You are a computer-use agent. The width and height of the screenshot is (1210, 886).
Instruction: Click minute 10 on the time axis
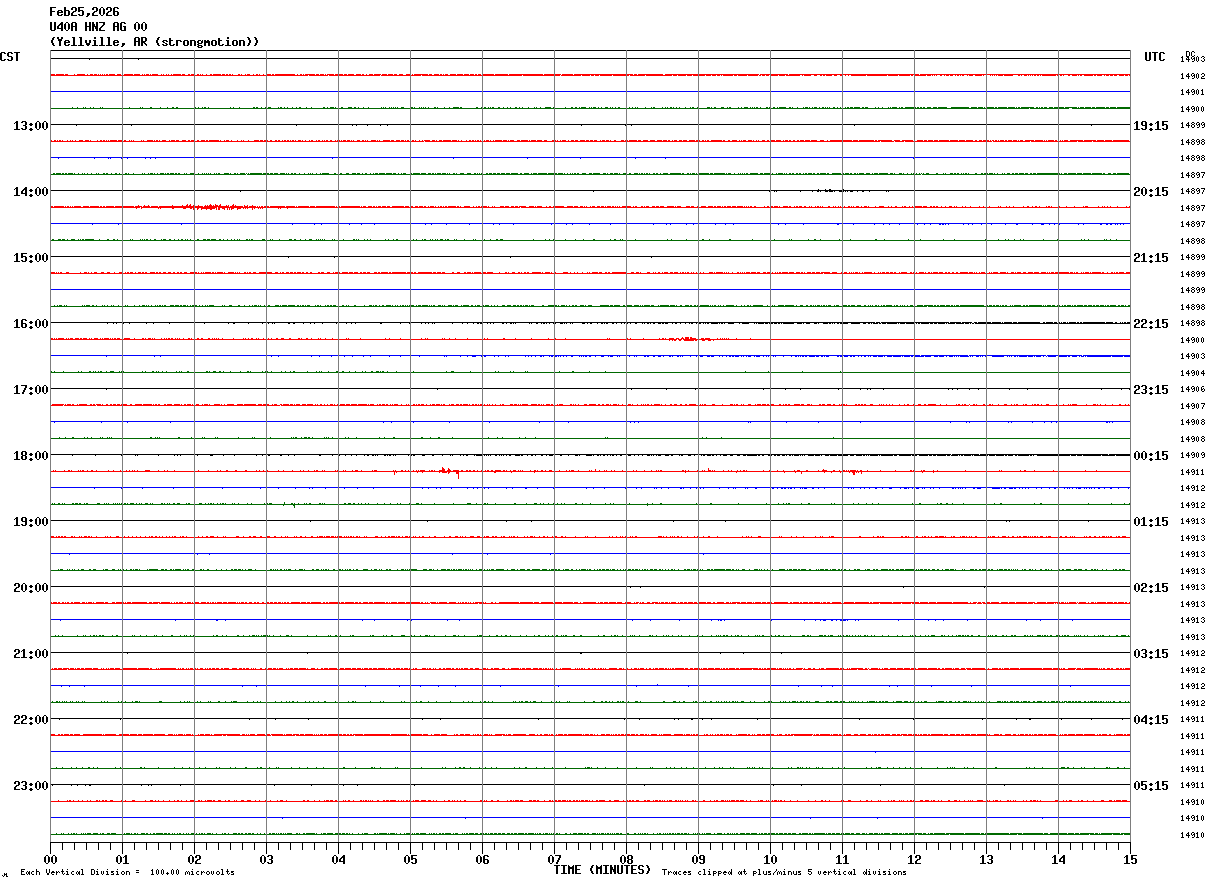coord(771,859)
